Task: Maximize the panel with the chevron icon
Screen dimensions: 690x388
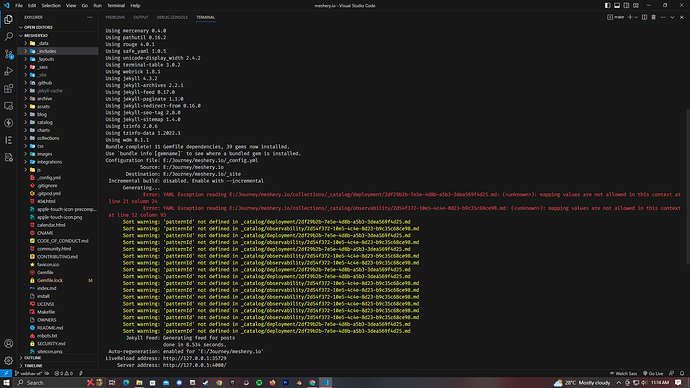Action: coord(672,17)
